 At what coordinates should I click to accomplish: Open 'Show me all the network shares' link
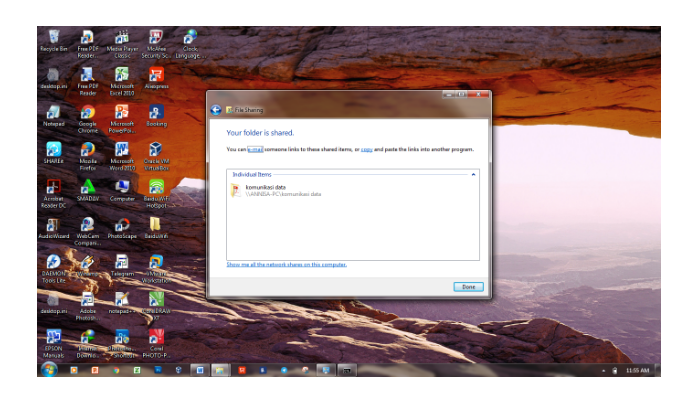coord(286,265)
